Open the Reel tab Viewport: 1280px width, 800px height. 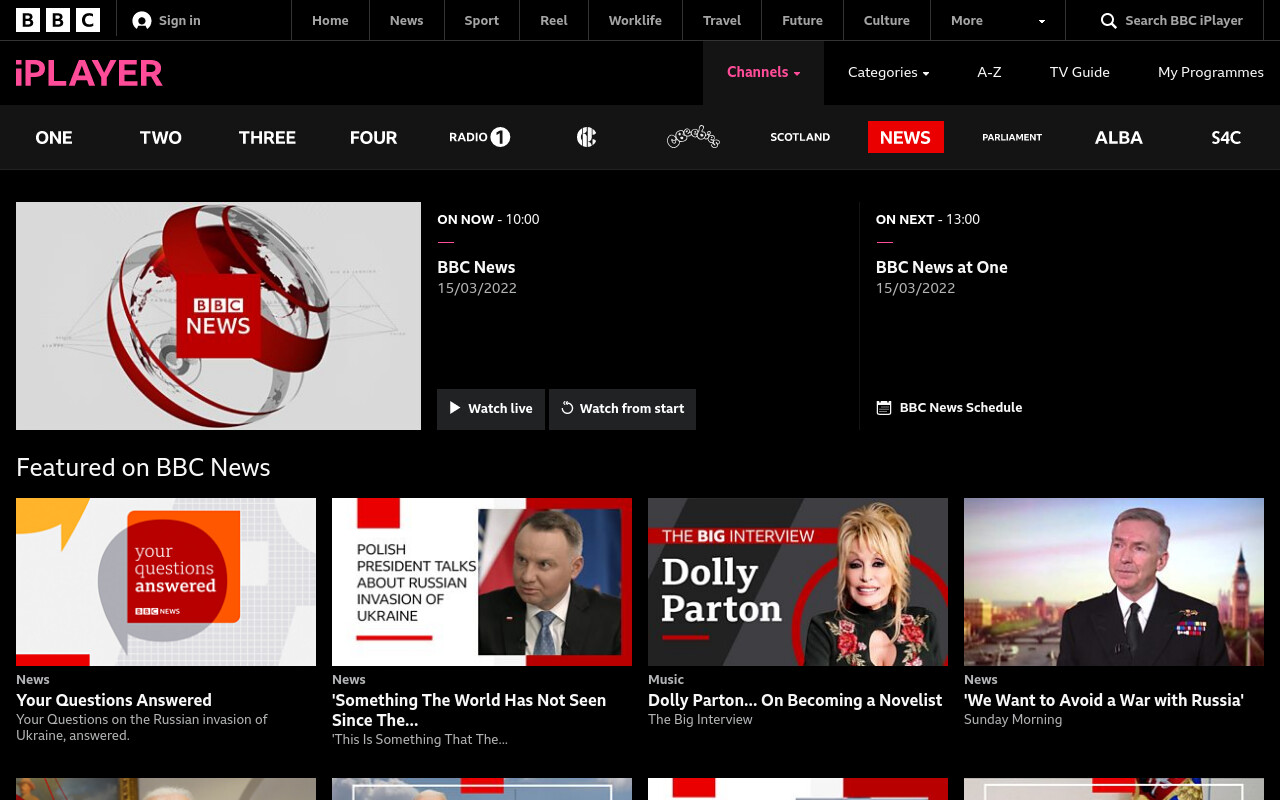tap(554, 20)
